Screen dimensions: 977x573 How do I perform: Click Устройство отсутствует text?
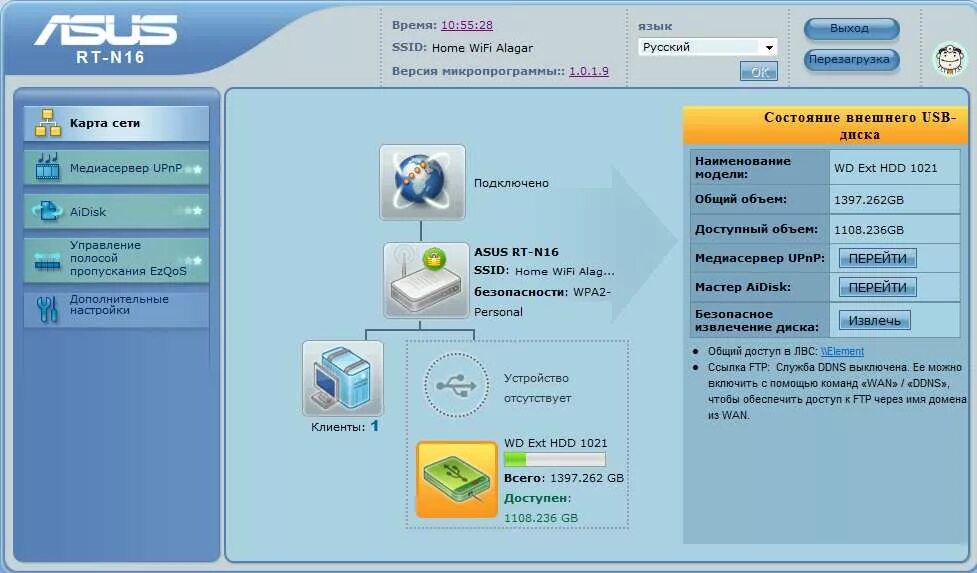(x=538, y=388)
